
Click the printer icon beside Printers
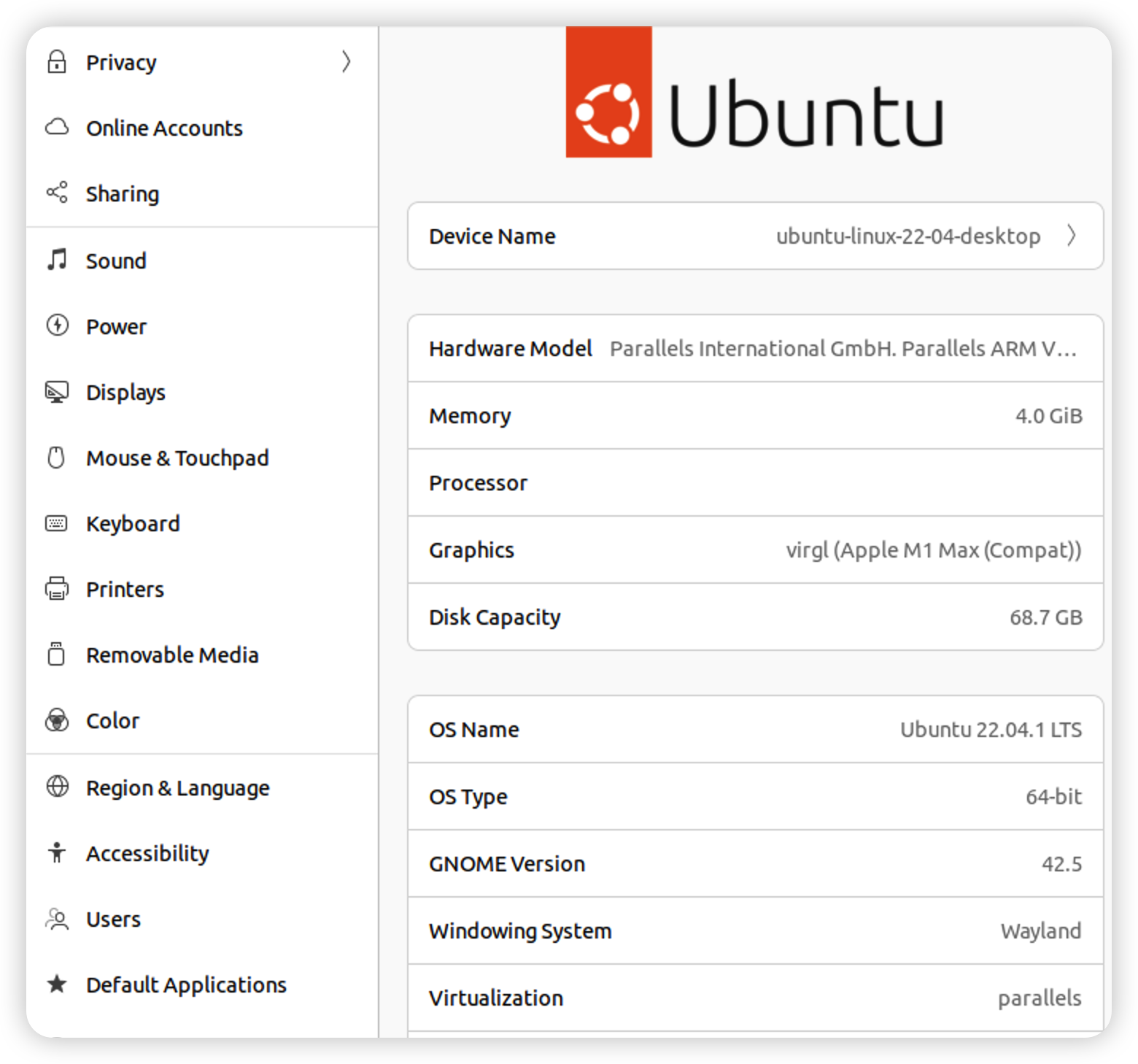(x=57, y=588)
